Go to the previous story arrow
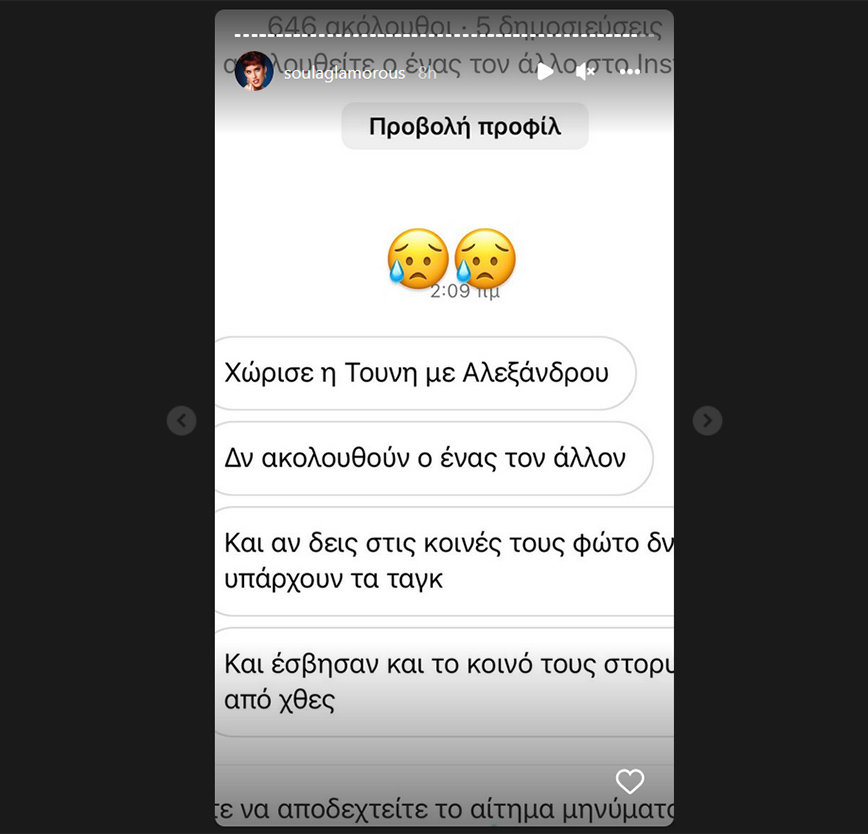Image resolution: width=868 pixels, height=834 pixels. pos(182,421)
